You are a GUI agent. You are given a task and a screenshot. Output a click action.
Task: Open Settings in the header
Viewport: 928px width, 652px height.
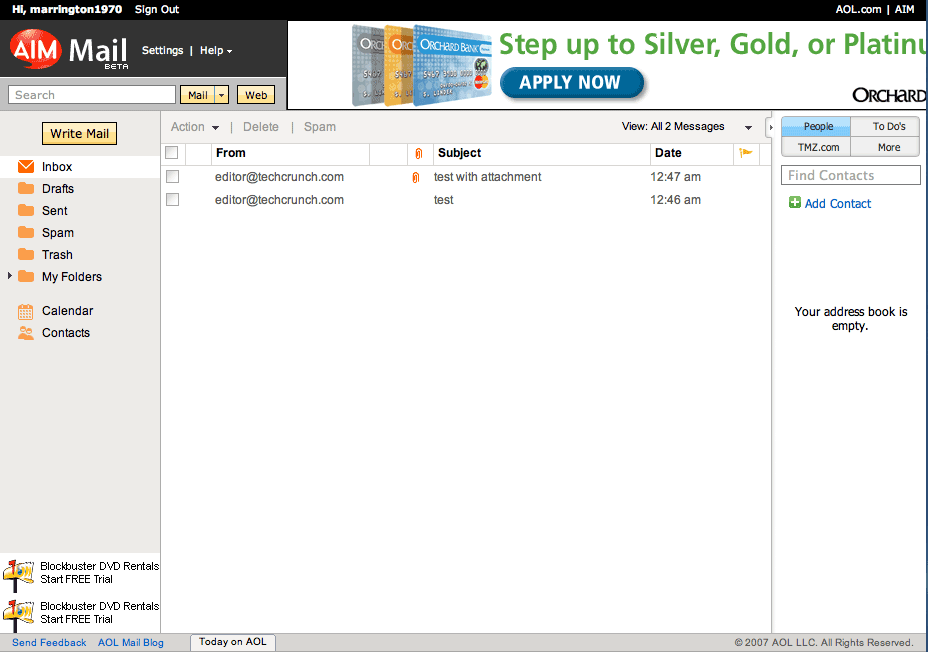(162, 50)
